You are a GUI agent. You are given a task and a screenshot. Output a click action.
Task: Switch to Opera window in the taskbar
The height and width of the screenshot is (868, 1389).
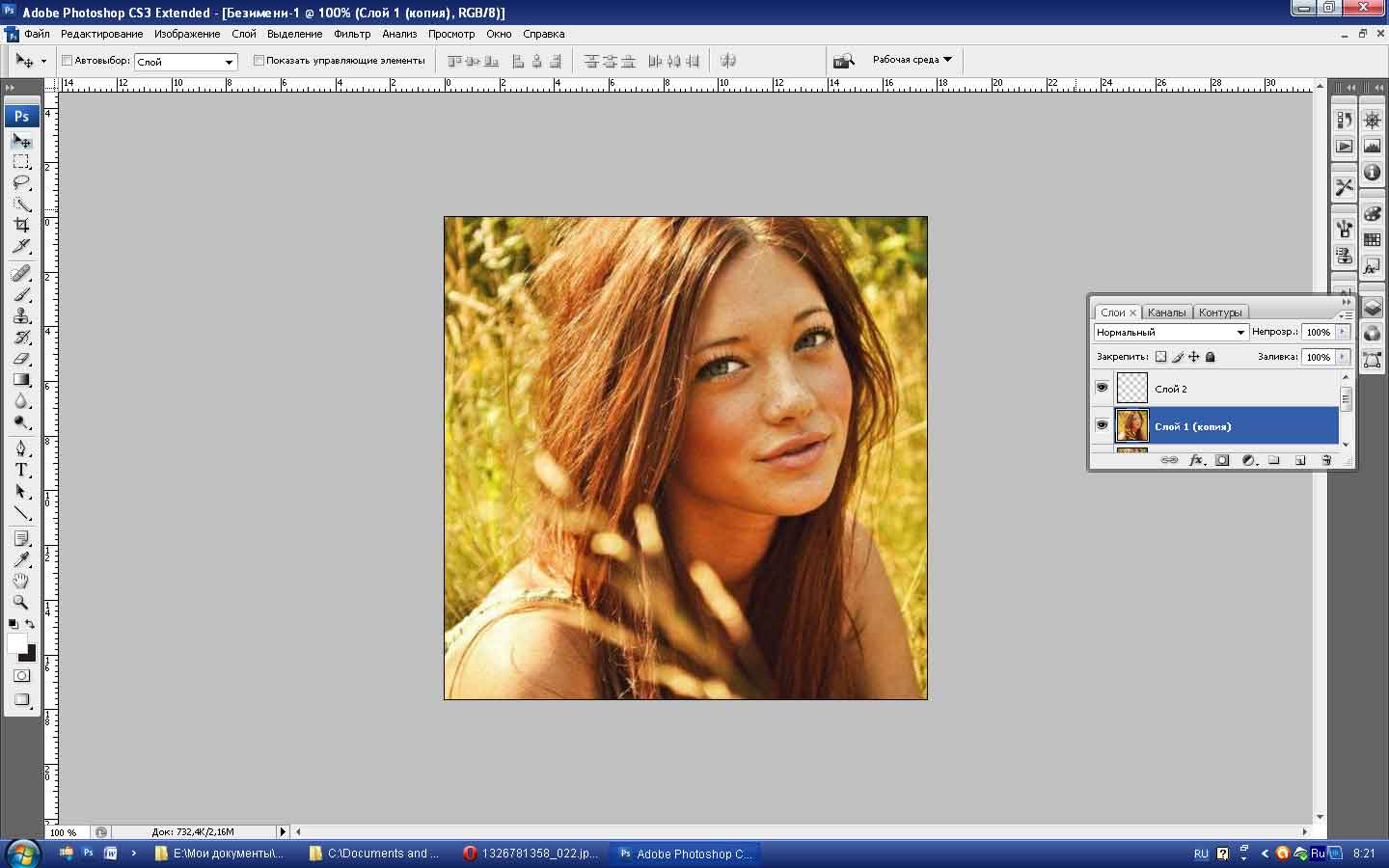[531, 854]
